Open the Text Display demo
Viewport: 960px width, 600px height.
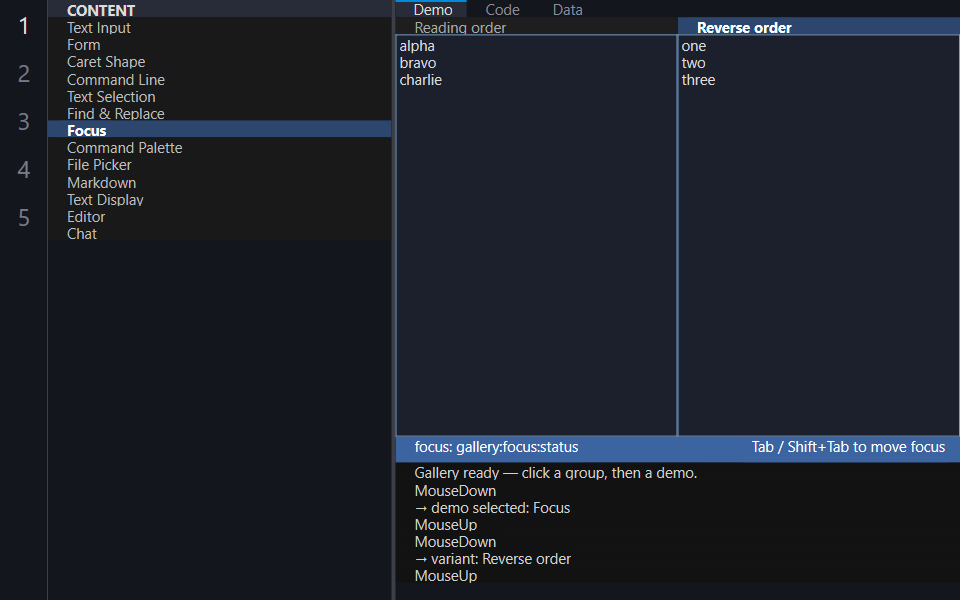click(x=219, y=200)
